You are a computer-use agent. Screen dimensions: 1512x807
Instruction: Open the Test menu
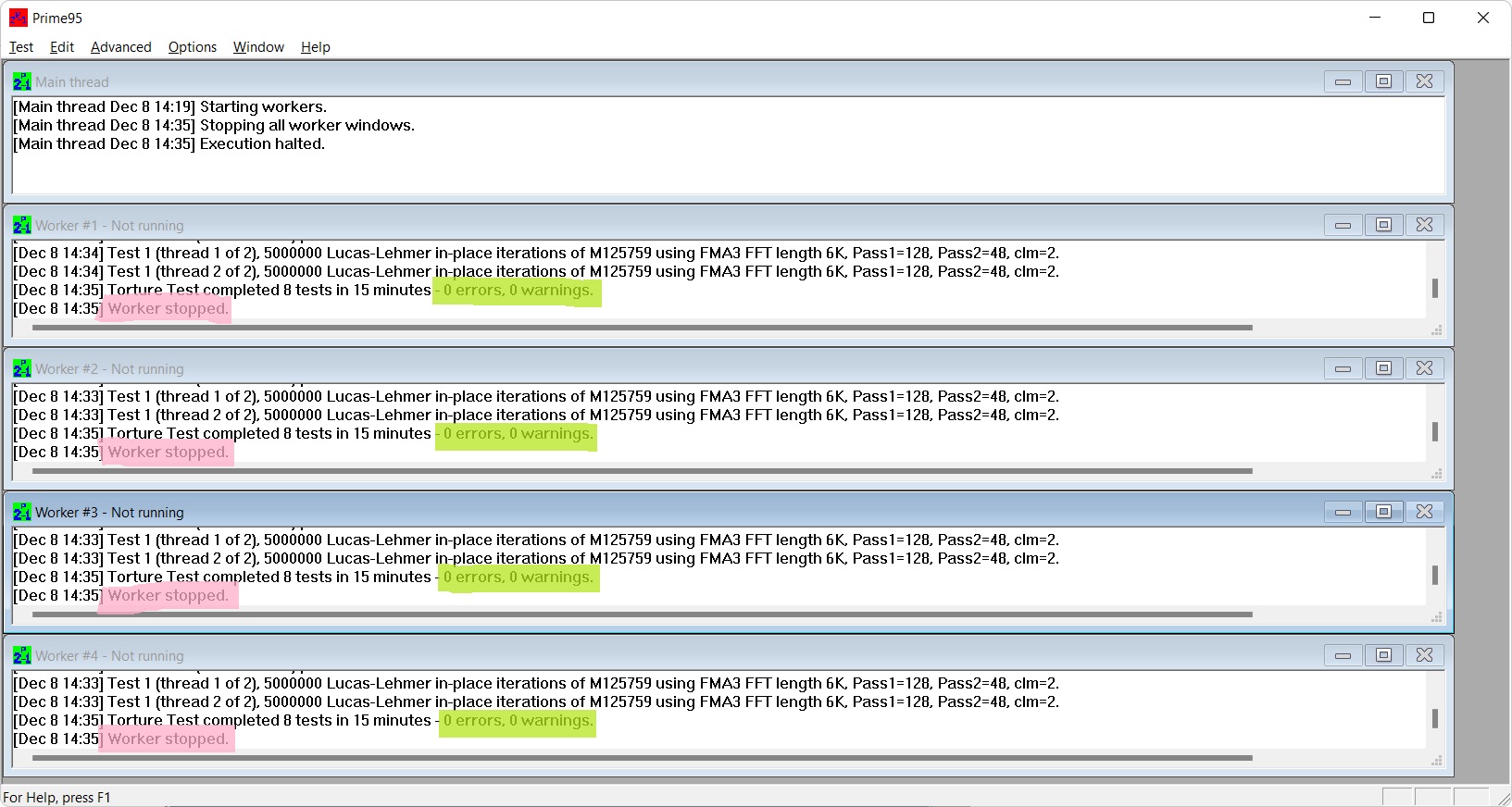pos(21,47)
